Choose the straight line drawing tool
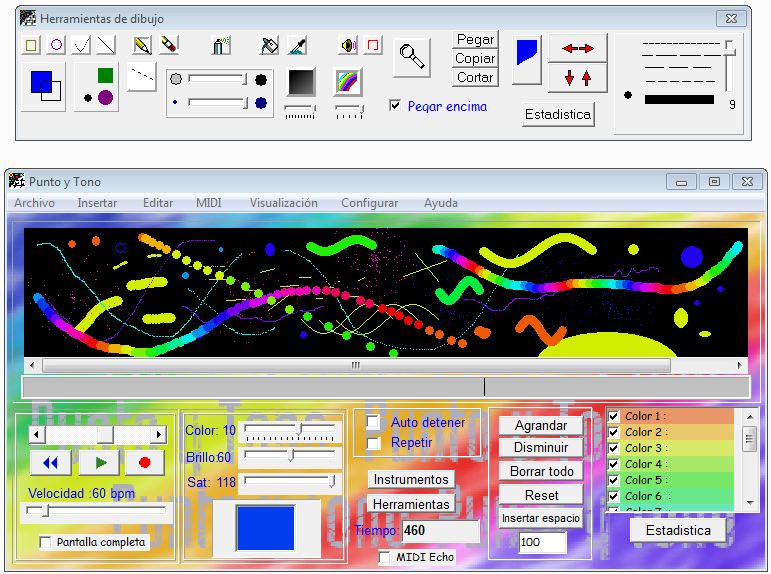The image size is (771, 574). coord(106,45)
